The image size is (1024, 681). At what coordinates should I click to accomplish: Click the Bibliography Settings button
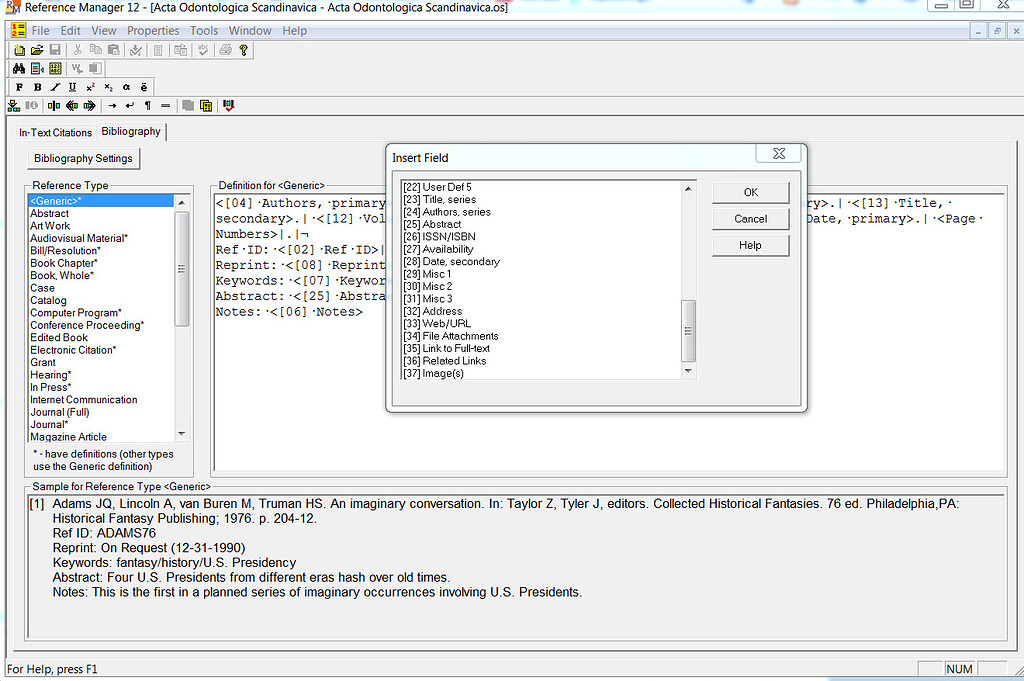[x=83, y=158]
